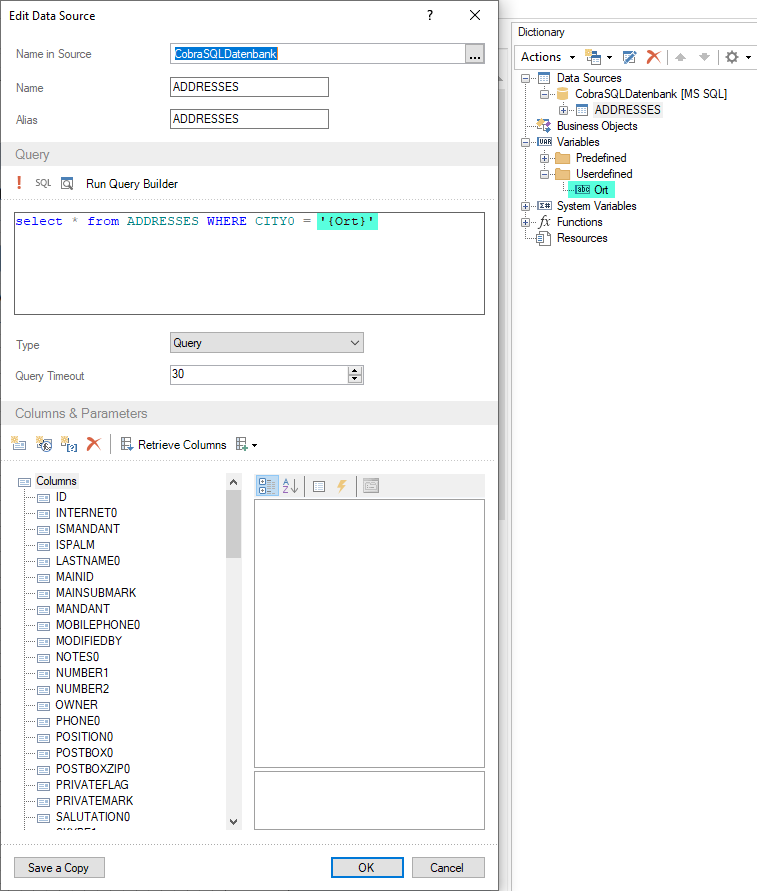Delete item using Dictionary red X icon
Screen dimensions: 757x891
(x=653, y=57)
